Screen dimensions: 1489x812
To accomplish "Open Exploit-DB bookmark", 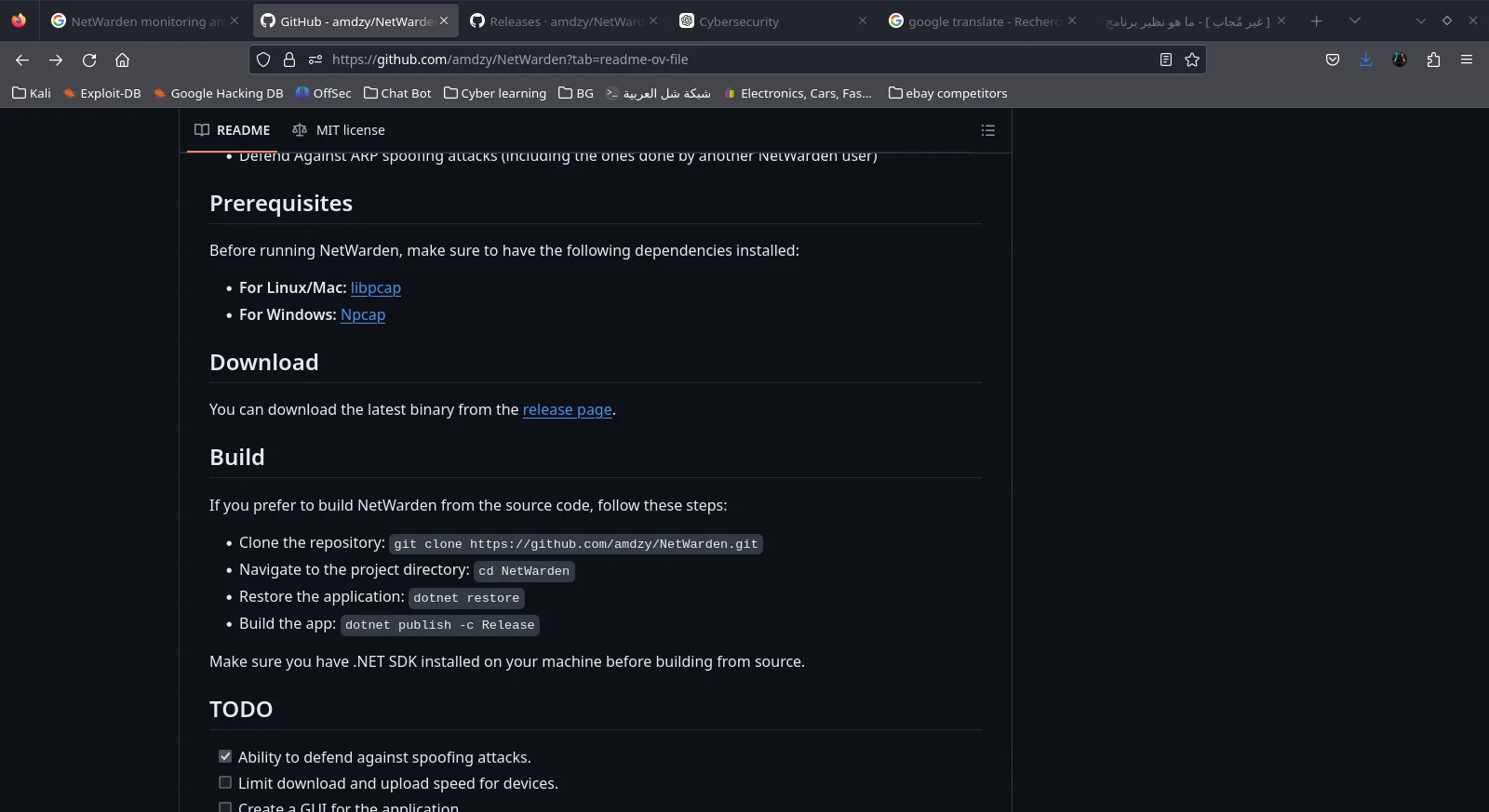I will point(101,93).
